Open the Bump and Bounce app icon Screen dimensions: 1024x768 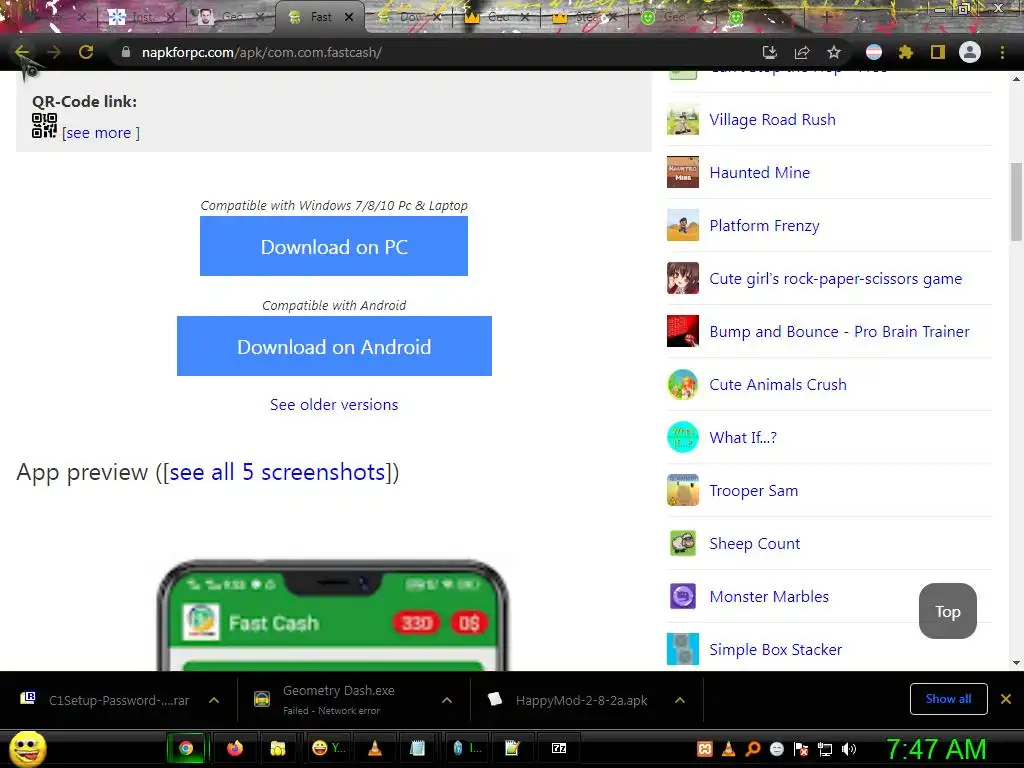click(683, 331)
